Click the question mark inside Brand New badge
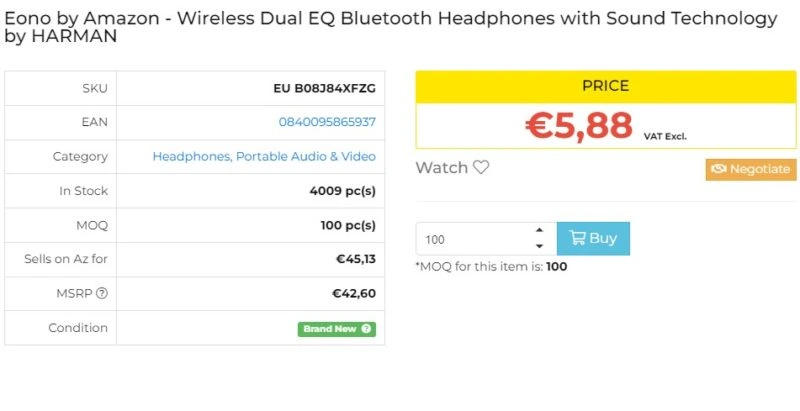This screenshot has width=800, height=411. 366,329
